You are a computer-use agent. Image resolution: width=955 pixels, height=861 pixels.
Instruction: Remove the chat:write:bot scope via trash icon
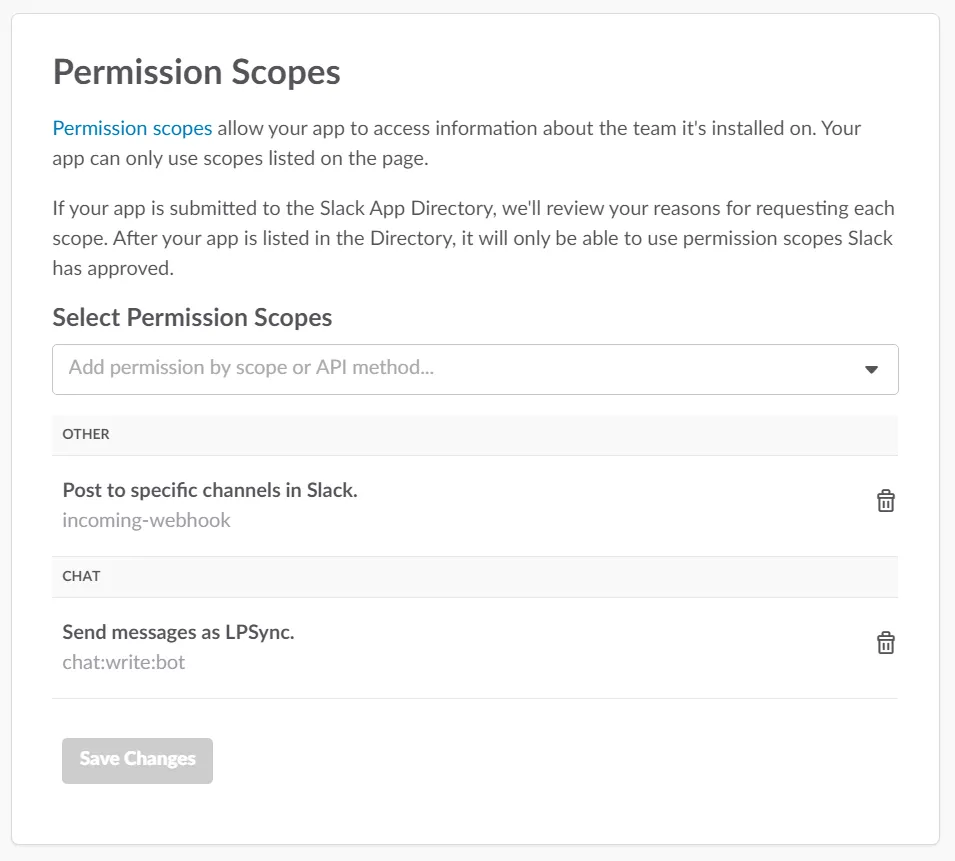(x=885, y=643)
